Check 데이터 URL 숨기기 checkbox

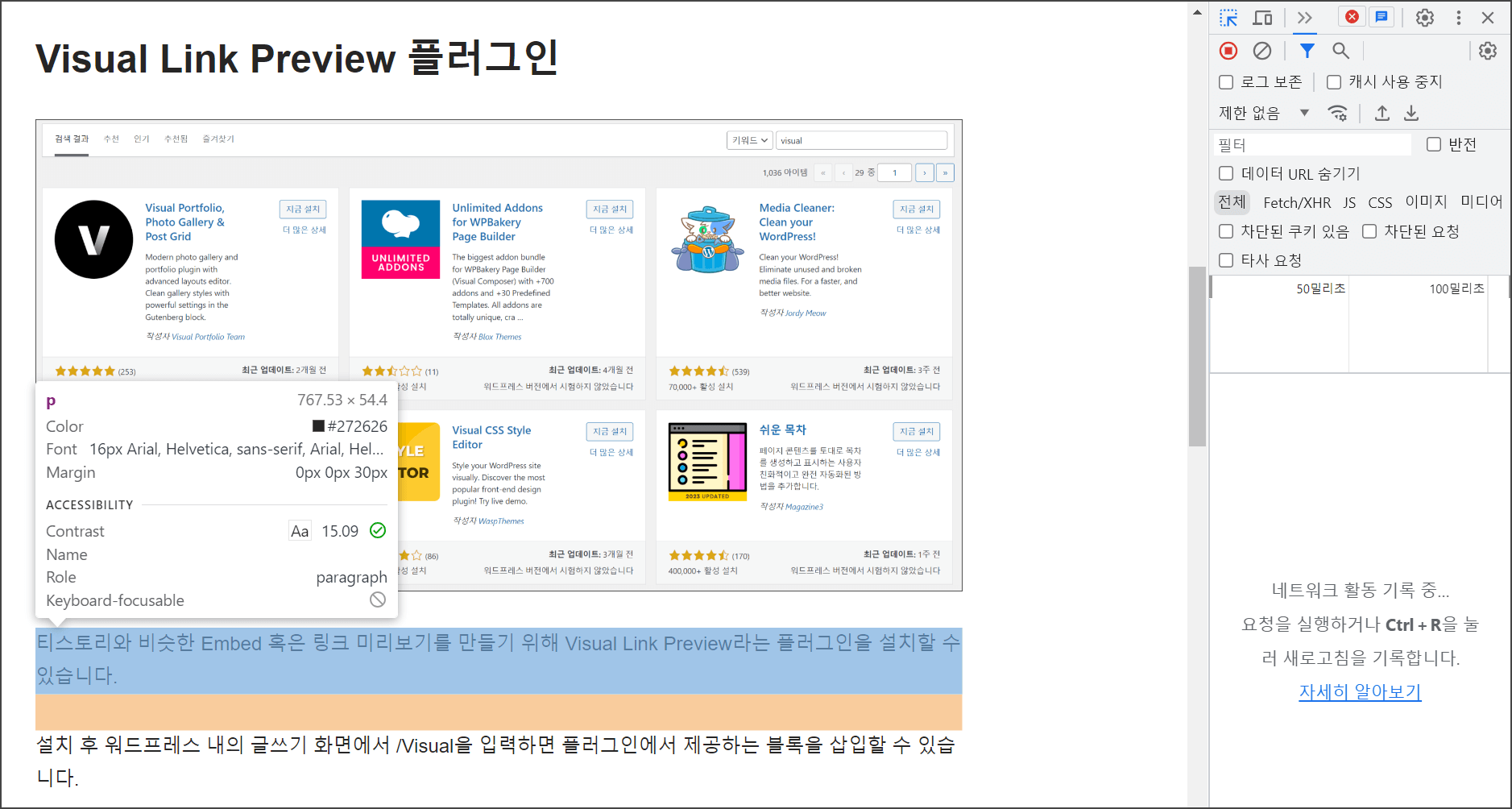pos(1226,173)
